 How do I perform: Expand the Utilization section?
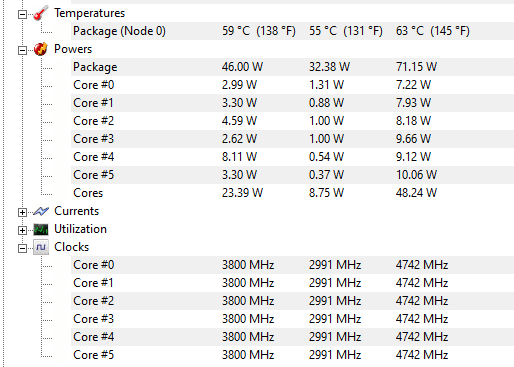[22, 231]
